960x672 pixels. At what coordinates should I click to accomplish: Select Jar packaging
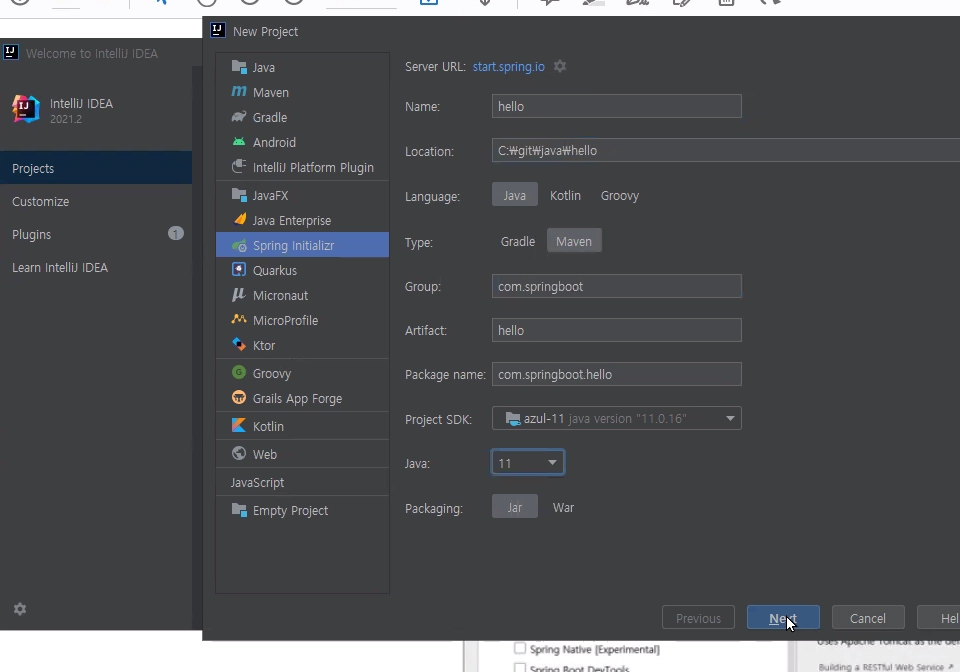(515, 507)
